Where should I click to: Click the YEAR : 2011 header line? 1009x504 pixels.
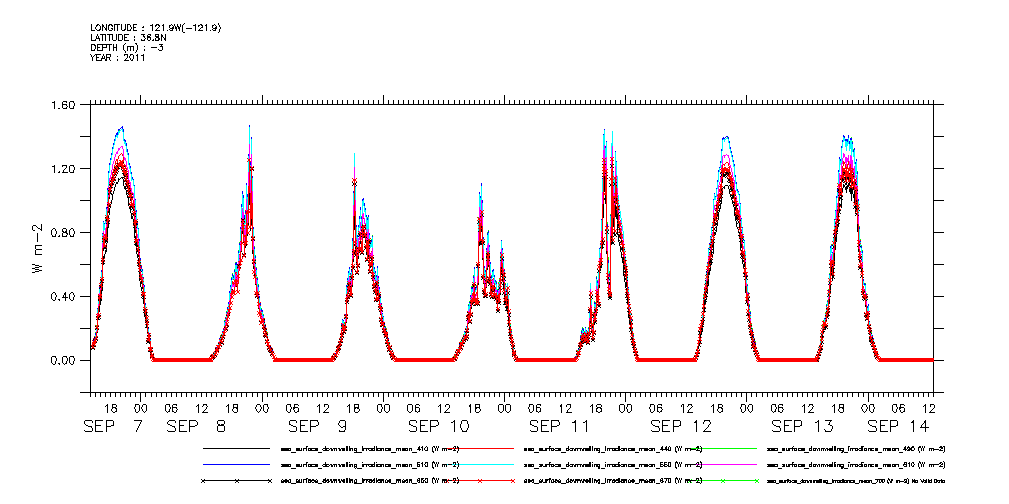118,57
